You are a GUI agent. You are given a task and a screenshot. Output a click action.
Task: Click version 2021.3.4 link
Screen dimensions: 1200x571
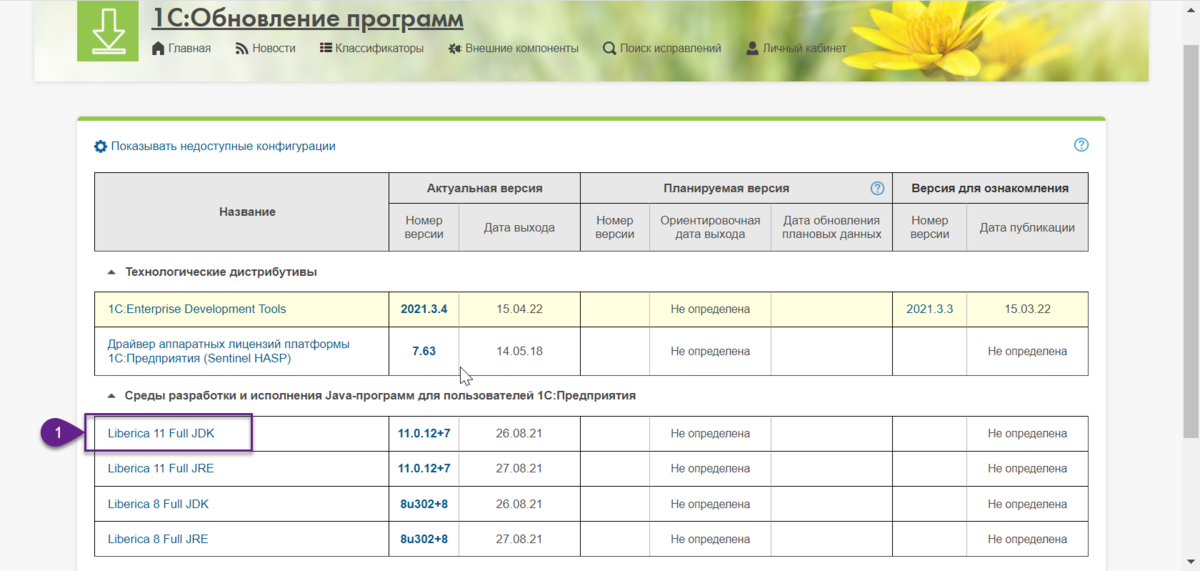coord(424,309)
